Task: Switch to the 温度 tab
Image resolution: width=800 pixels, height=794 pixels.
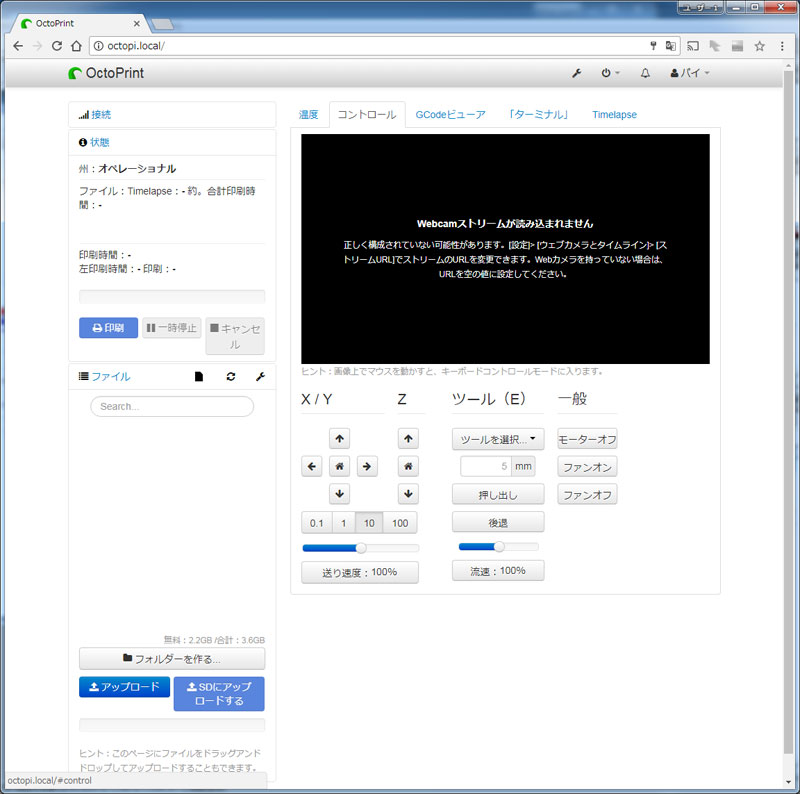Action: 308,115
